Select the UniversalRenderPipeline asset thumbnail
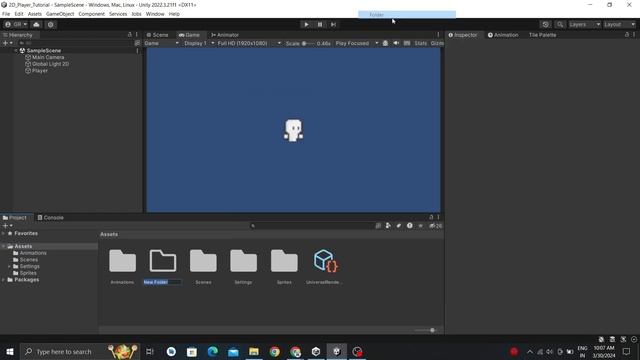 [x=325, y=261]
